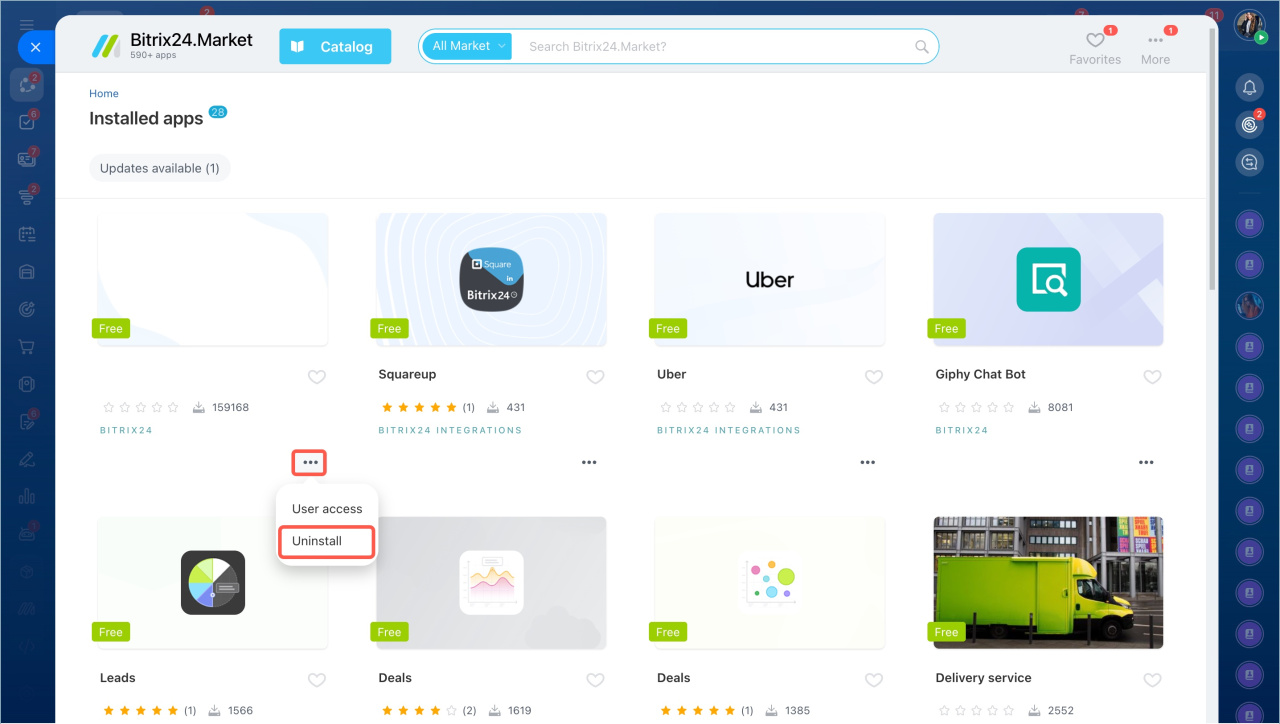
Task: Open shopping cart icon in left sidebar
Action: click(x=28, y=347)
